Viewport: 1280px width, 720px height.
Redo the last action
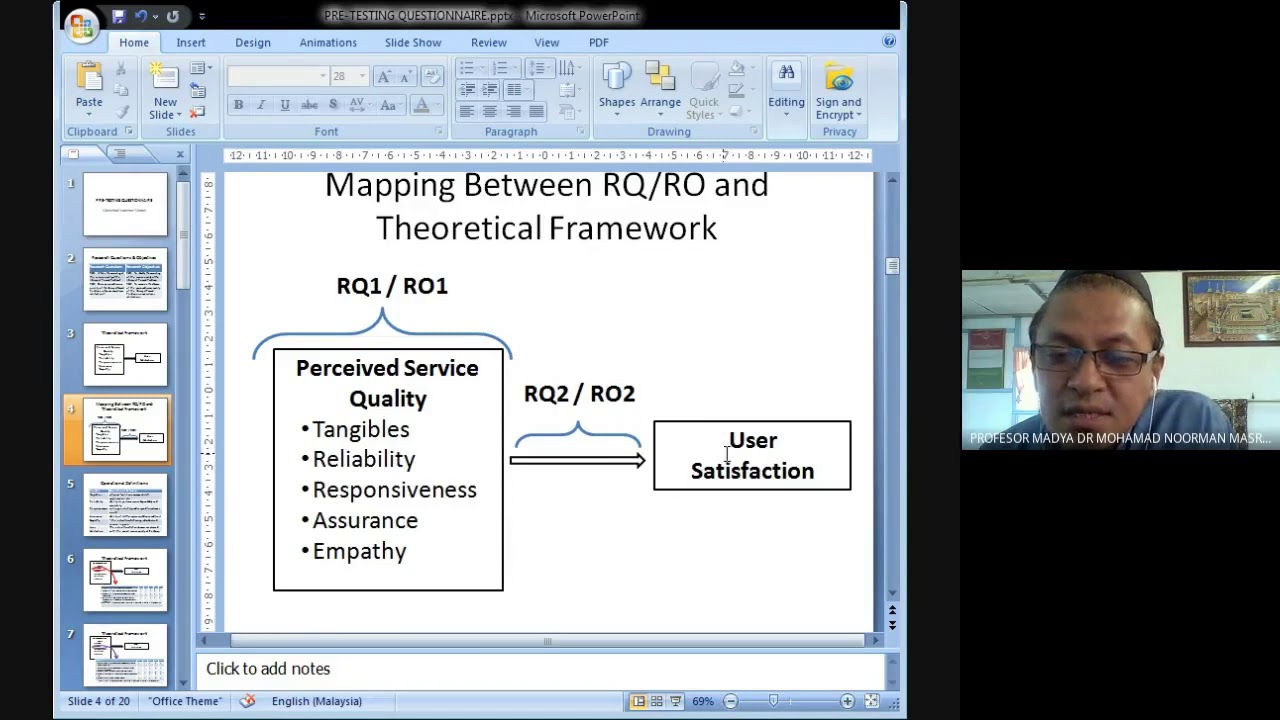tap(173, 16)
